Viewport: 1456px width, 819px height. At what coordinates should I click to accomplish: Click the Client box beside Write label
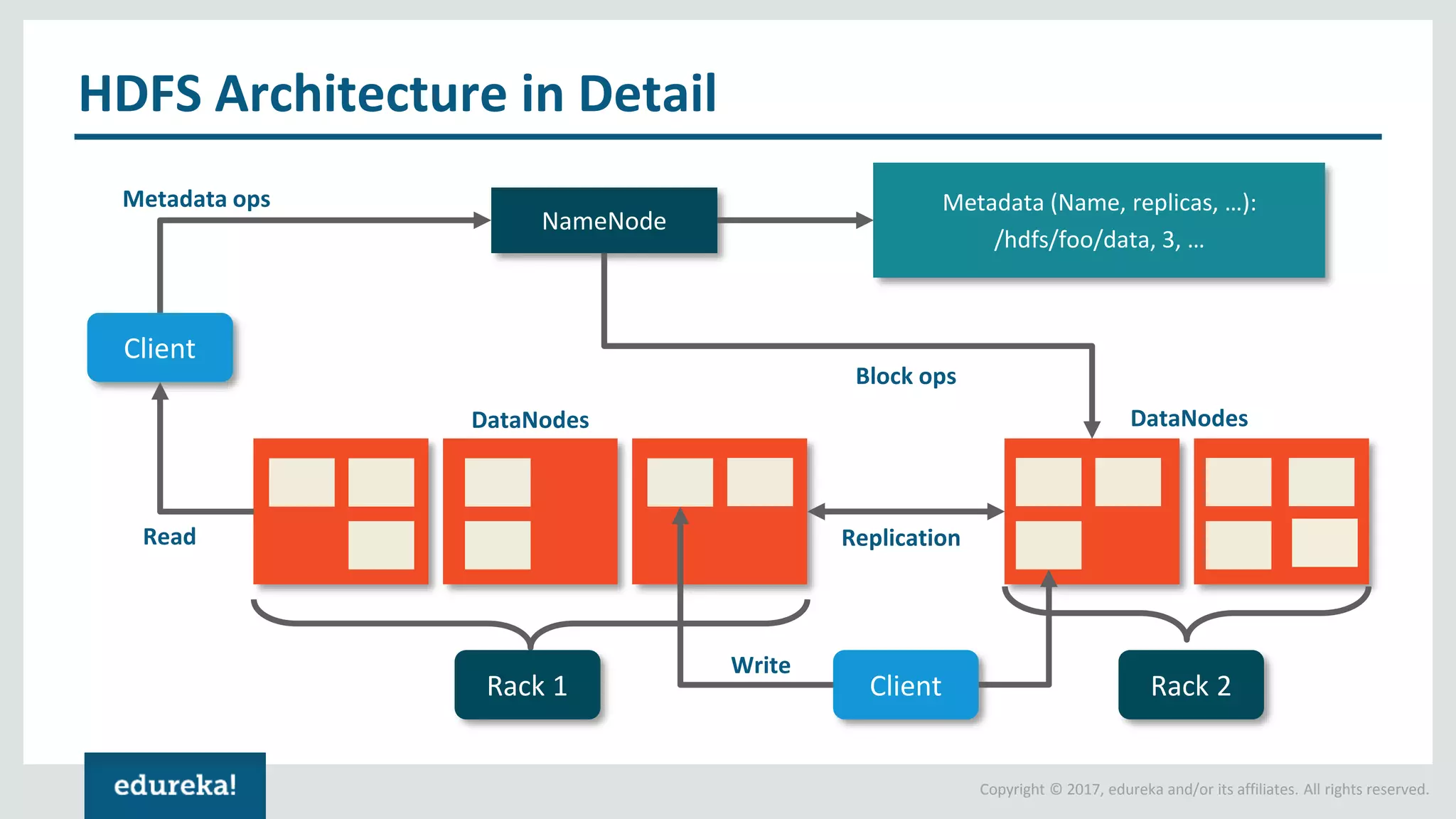pos(905,685)
